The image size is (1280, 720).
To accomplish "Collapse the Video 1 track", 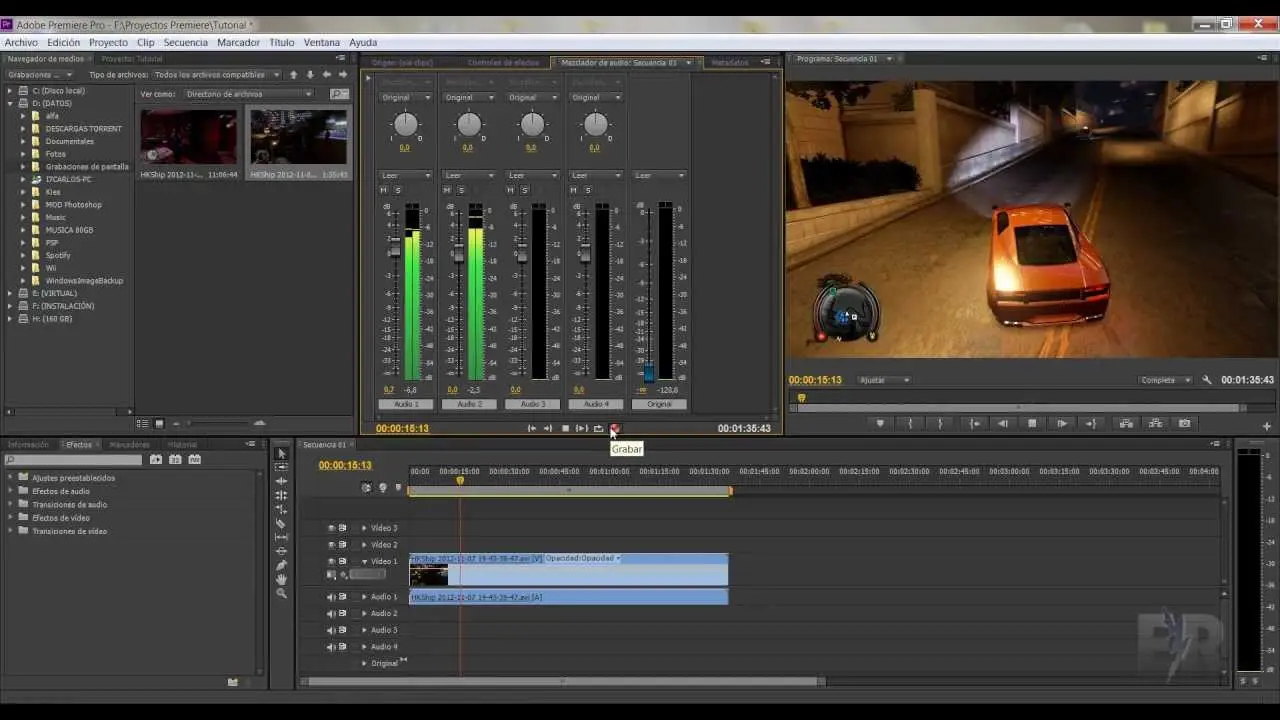I will click(364, 561).
